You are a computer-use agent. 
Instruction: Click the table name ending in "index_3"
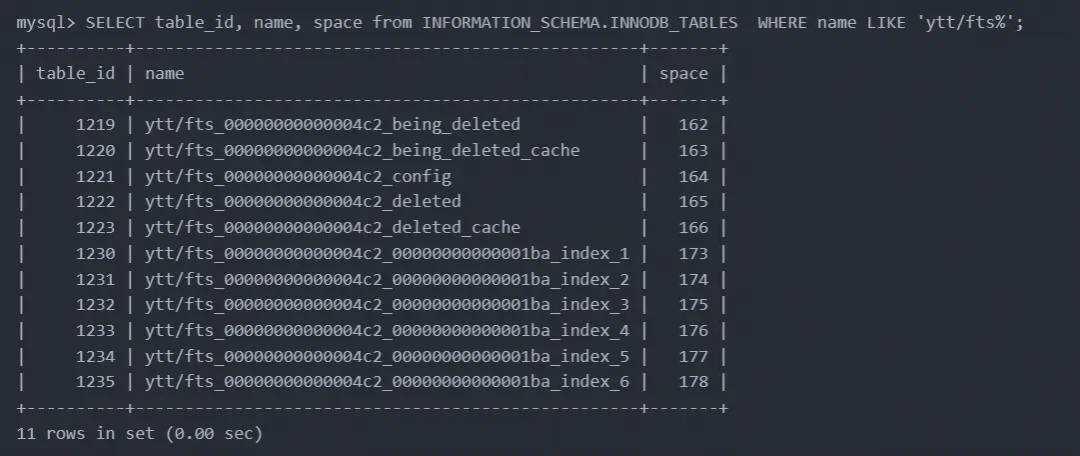[387, 305]
